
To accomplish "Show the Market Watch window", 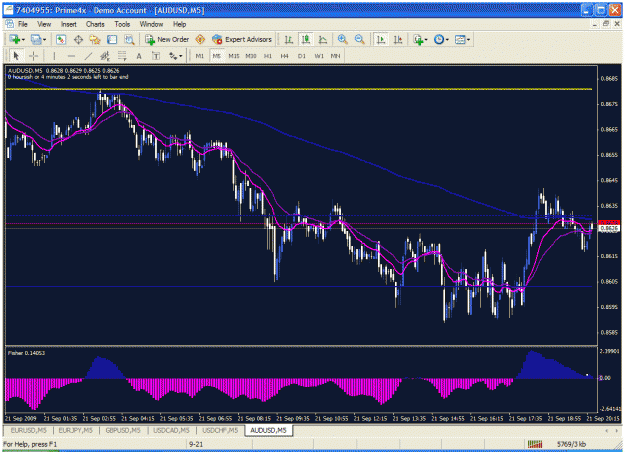I will [61, 39].
